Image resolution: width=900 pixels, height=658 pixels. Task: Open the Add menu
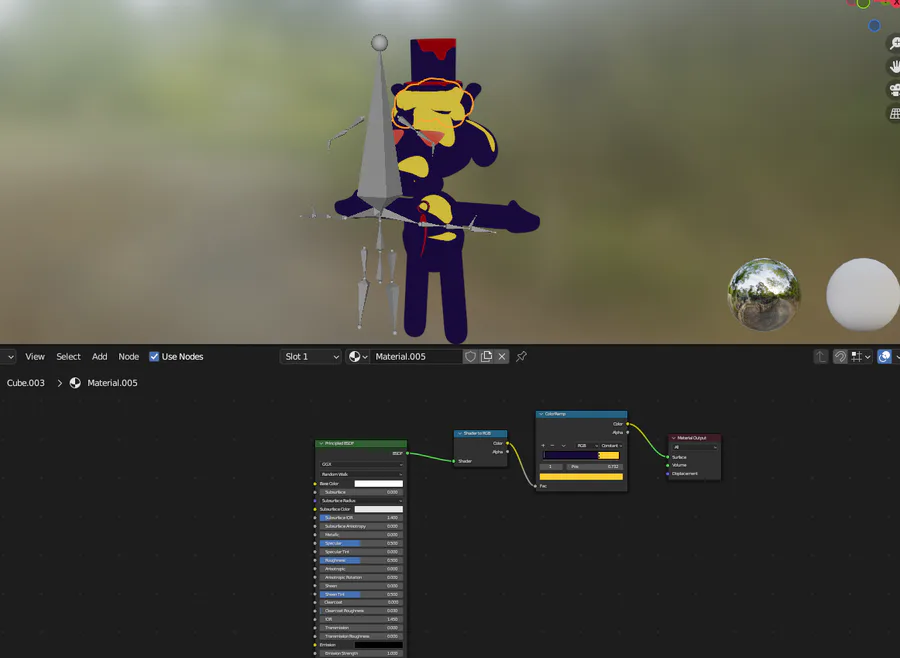coord(99,357)
